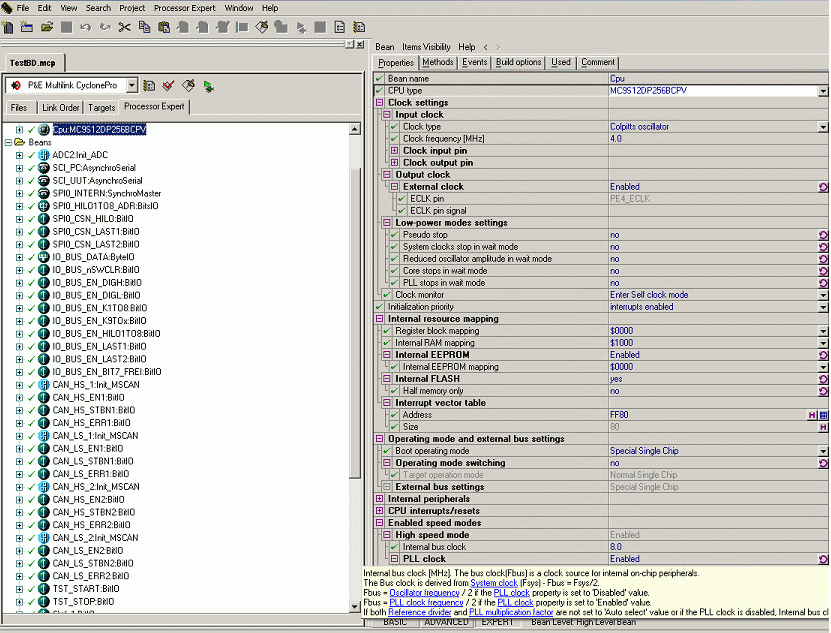This screenshot has width=831, height=633.
Task: Open the Project menu
Action: pyautogui.click(x=132, y=8)
